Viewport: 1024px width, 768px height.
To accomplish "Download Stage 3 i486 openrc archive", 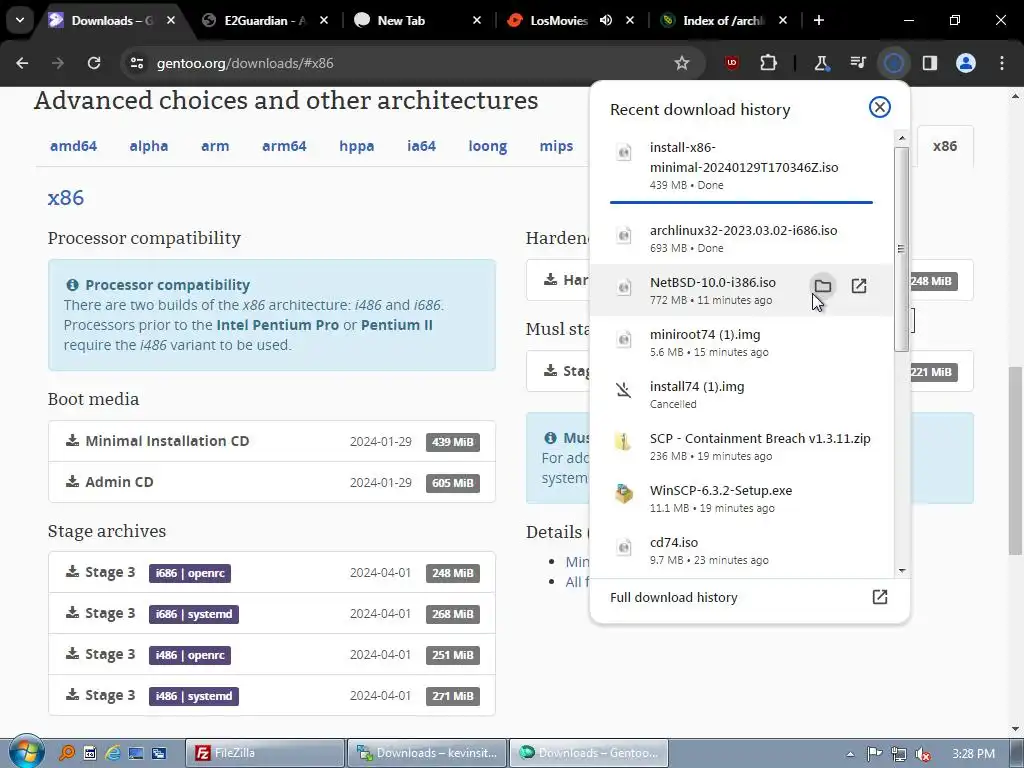I will (x=272, y=655).
